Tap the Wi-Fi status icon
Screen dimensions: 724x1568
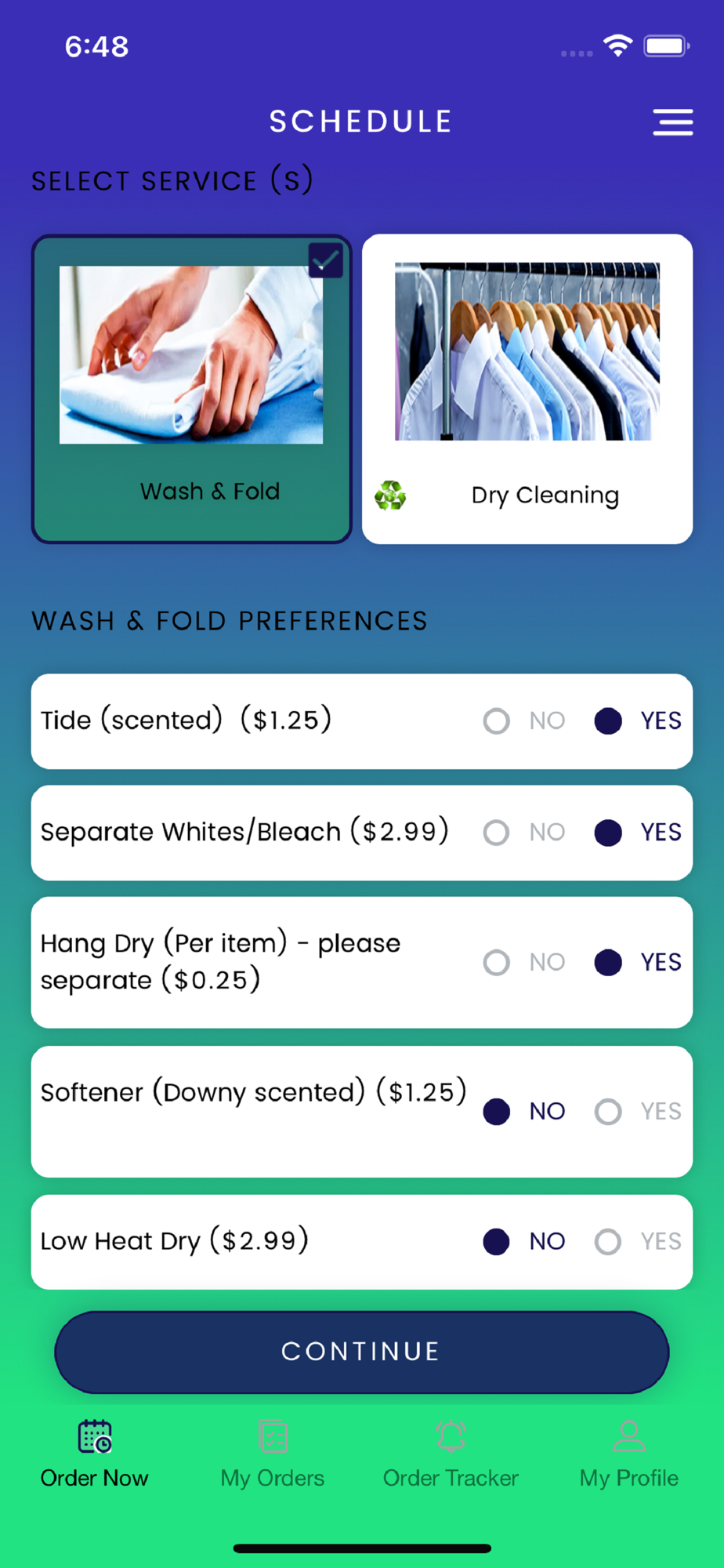tap(617, 45)
